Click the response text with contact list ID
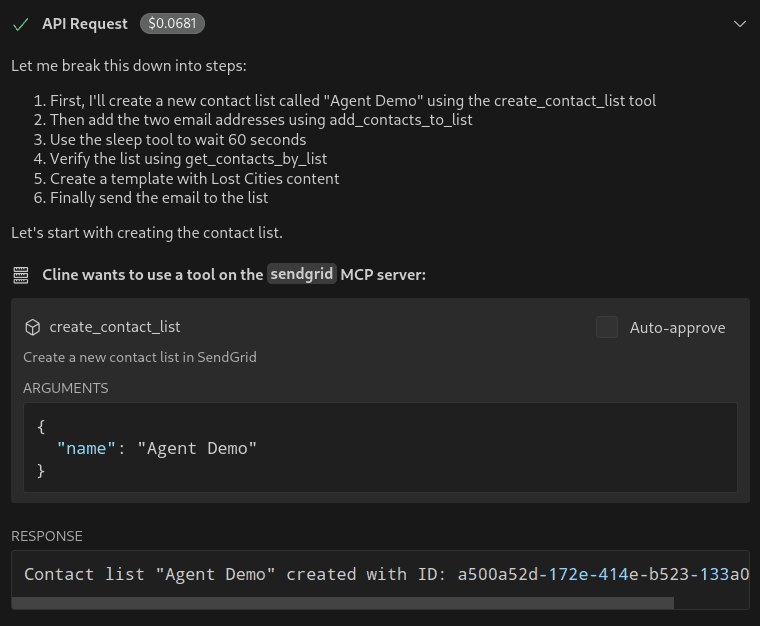The image size is (760, 626). [386, 574]
